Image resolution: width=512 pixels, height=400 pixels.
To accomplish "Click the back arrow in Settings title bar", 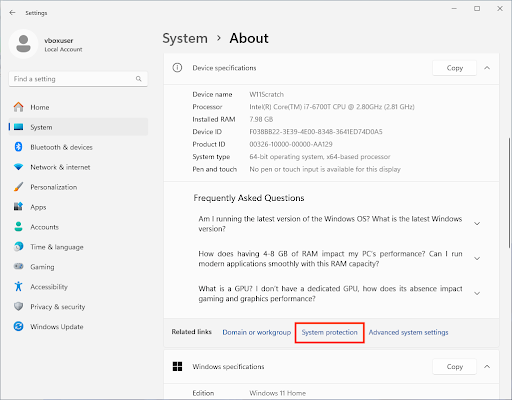I will click(12, 13).
